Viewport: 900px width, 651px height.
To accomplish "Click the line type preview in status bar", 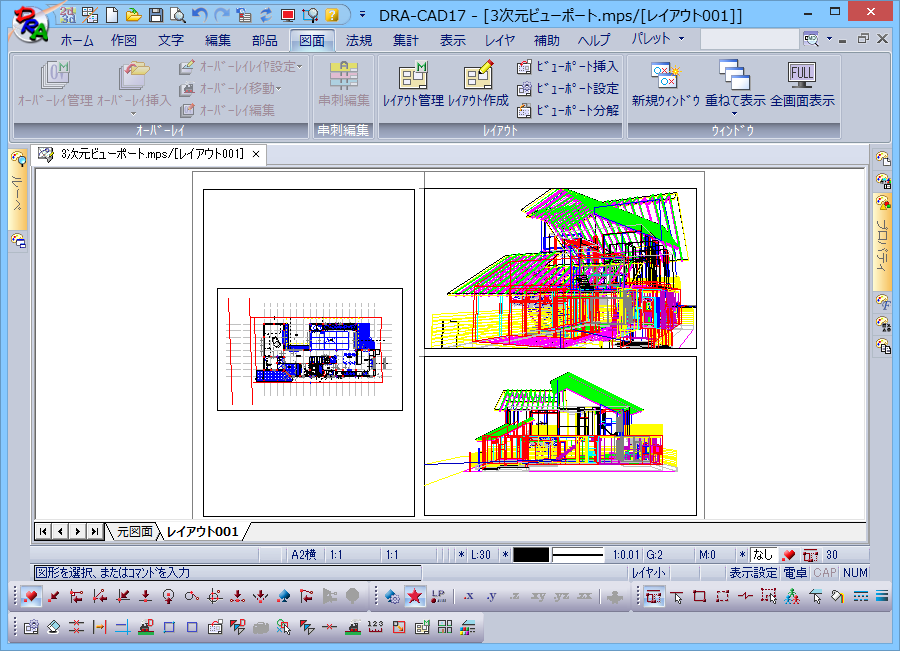I will click(x=577, y=555).
